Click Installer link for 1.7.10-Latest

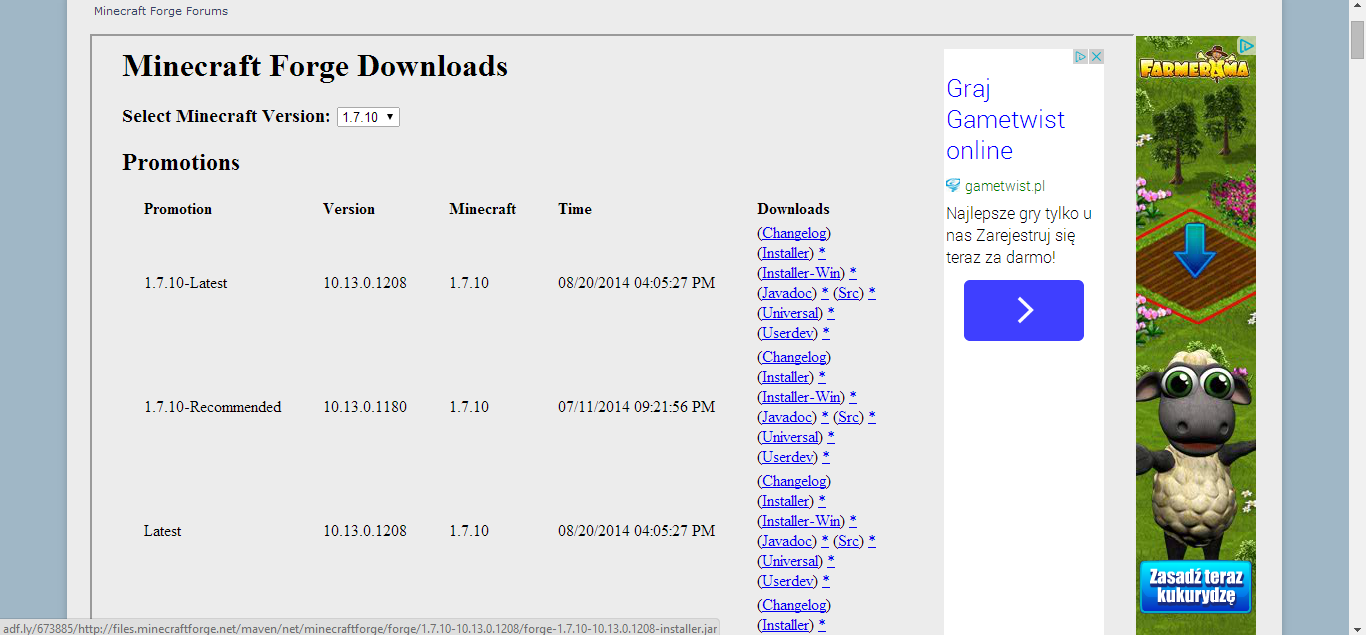coord(785,253)
